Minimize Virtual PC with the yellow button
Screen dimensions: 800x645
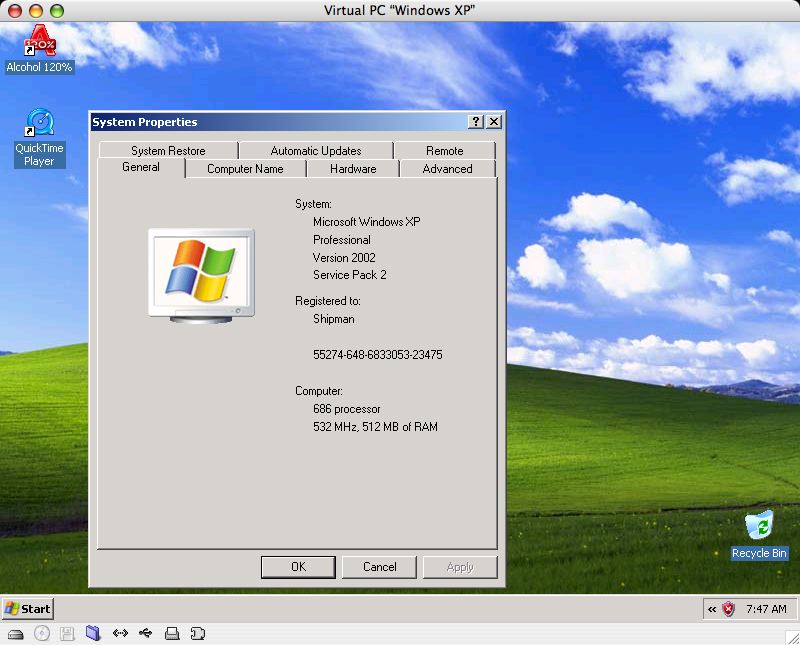tap(36, 10)
